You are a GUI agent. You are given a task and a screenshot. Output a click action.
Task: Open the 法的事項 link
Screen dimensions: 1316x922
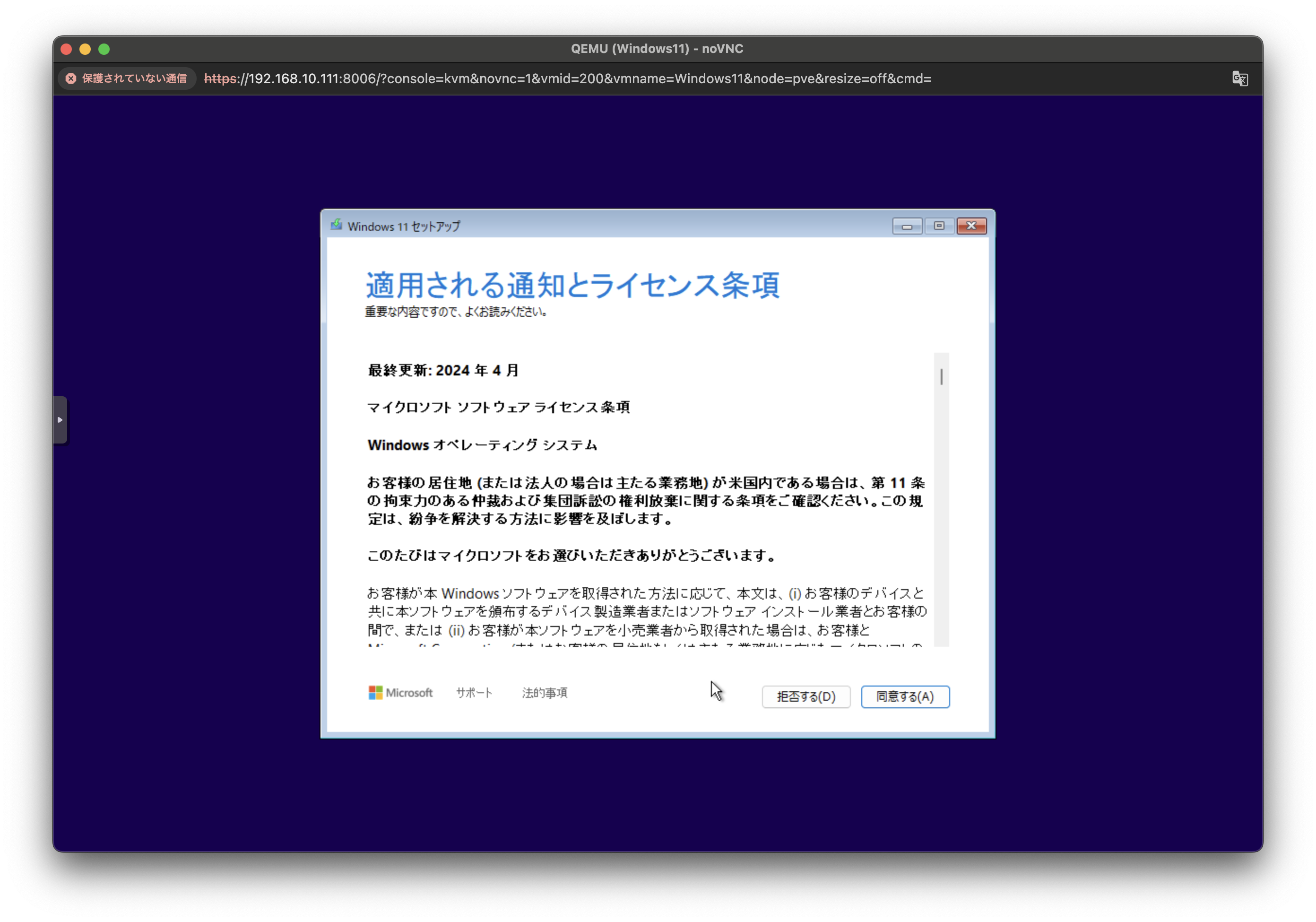(x=545, y=693)
